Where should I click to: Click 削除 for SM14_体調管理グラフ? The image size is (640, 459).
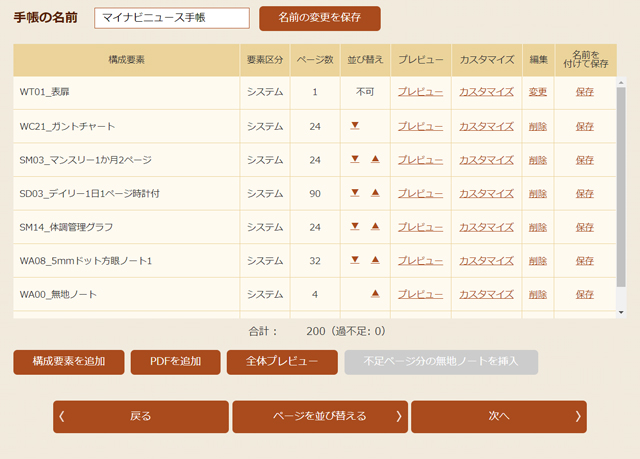coord(538,227)
